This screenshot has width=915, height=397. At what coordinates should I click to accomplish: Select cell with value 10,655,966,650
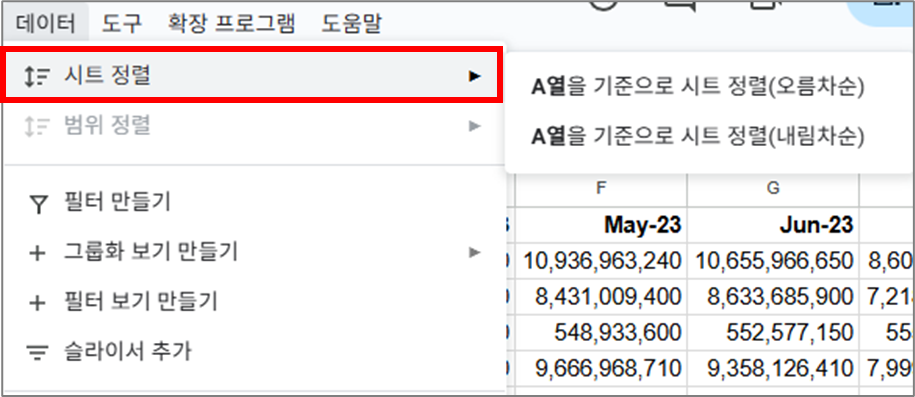click(773, 260)
